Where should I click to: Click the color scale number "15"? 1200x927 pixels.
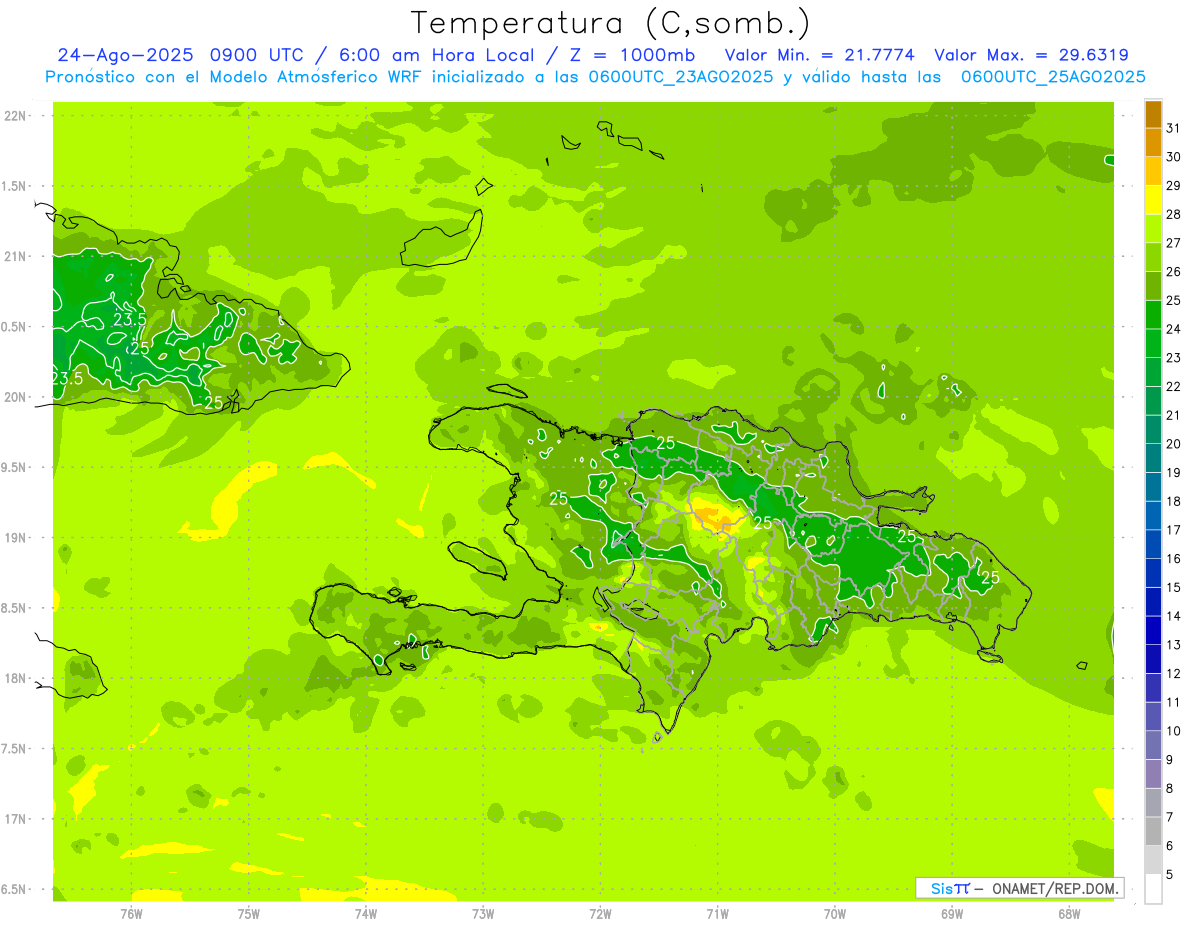(x=1174, y=587)
